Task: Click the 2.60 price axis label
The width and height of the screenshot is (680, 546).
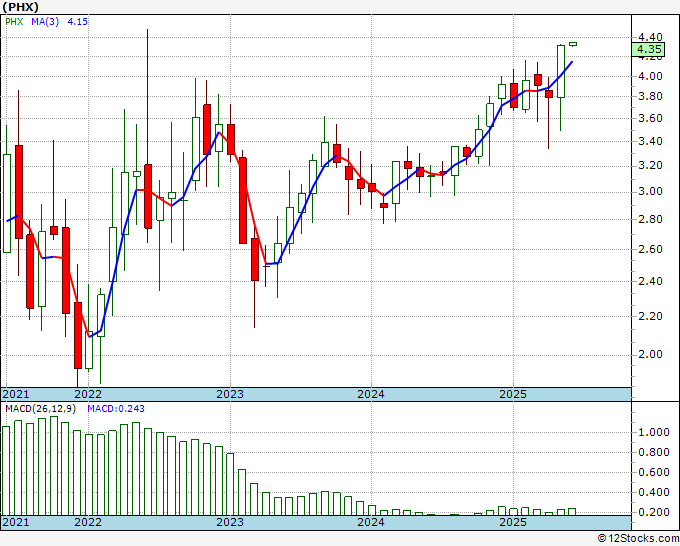Action: click(x=650, y=249)
